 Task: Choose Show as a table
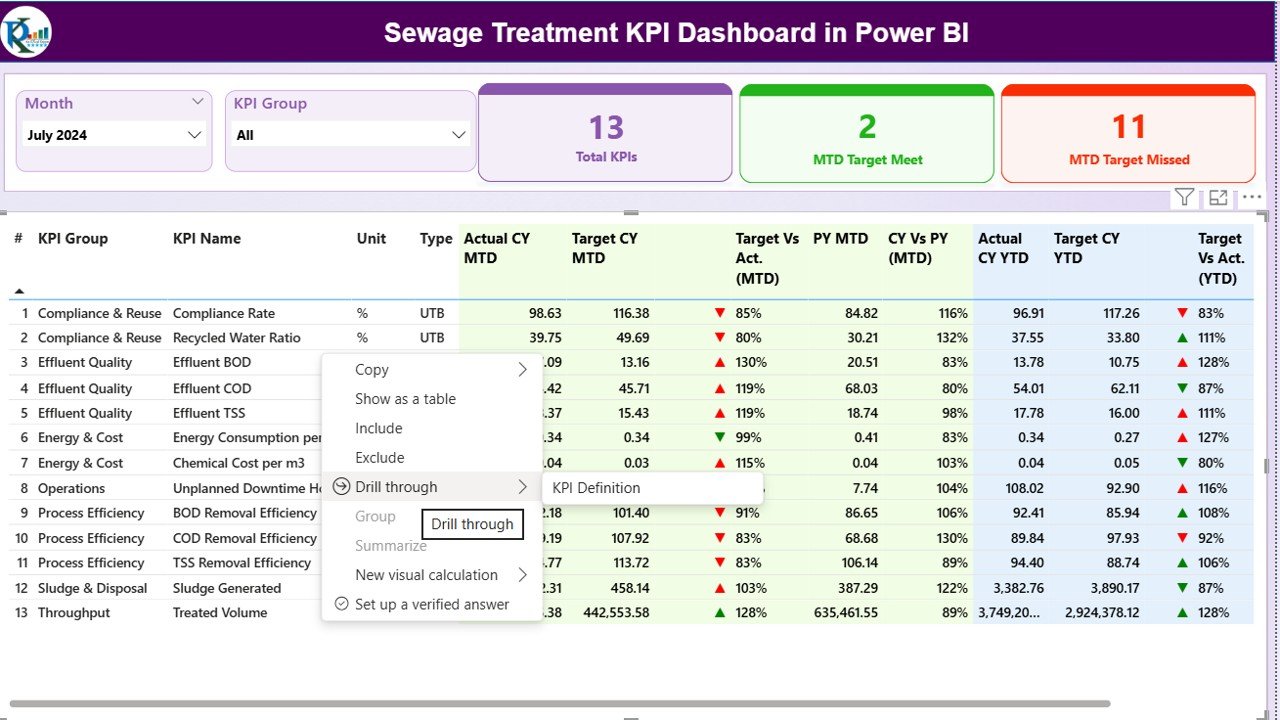point(405,399)
